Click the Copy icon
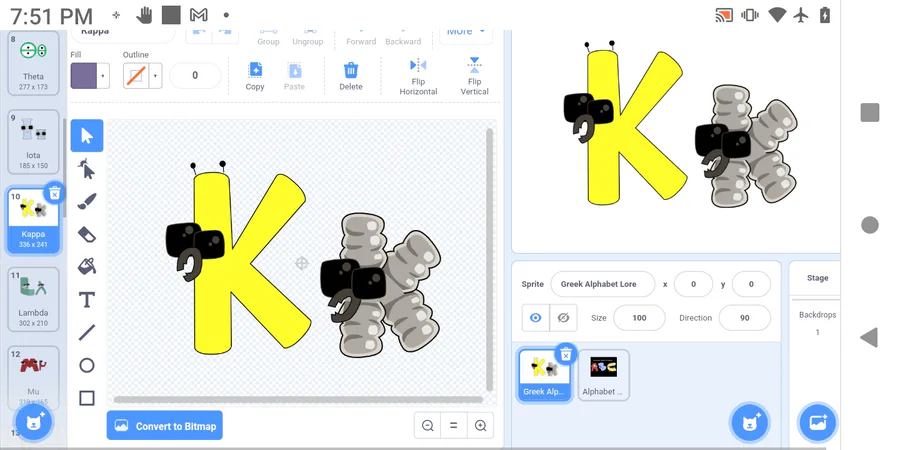 coord(255,77)
